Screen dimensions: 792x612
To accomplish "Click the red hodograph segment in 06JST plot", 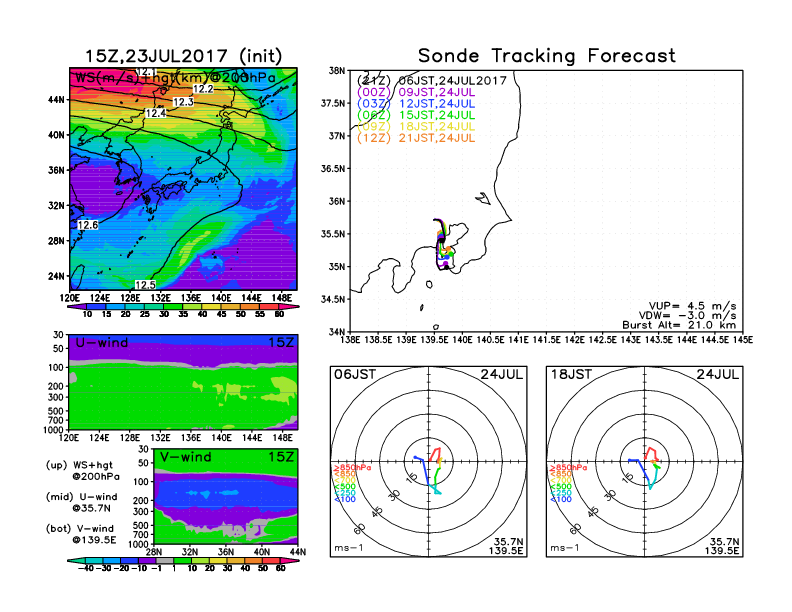I will [434, 454].
